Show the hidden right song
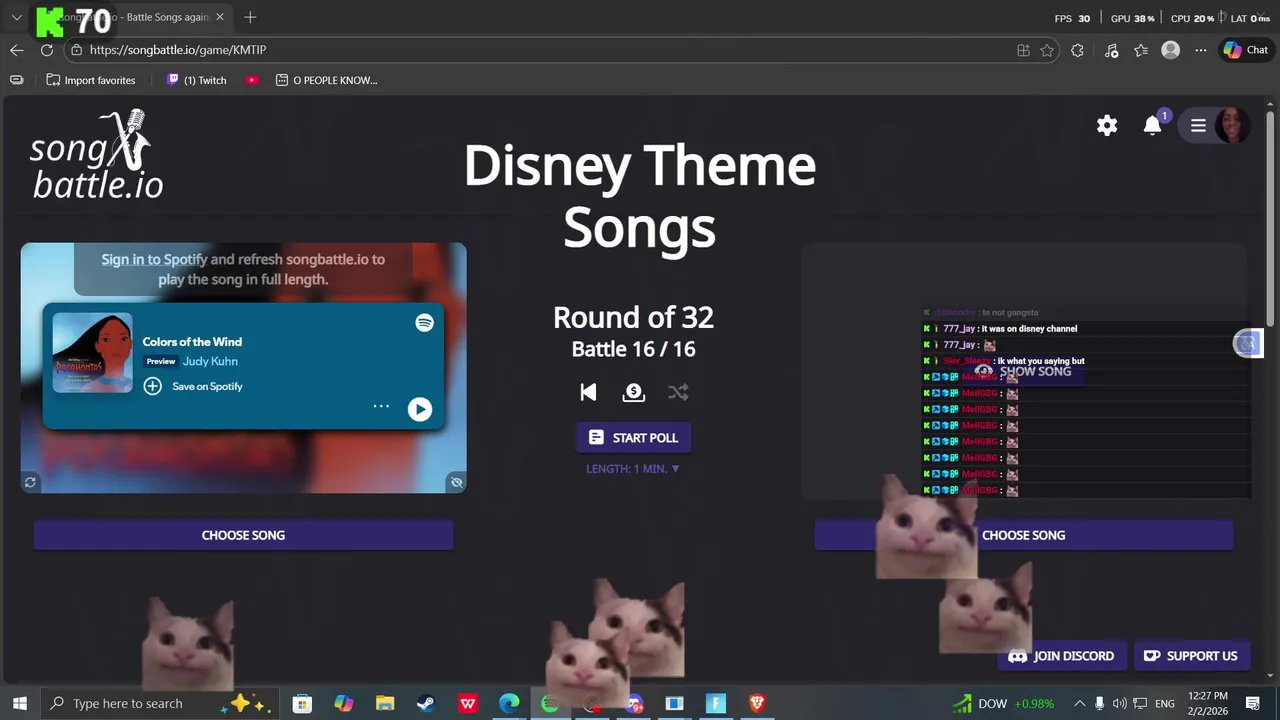The image size is (1280, 720). pyautogui.click(x=1023, y=371)
